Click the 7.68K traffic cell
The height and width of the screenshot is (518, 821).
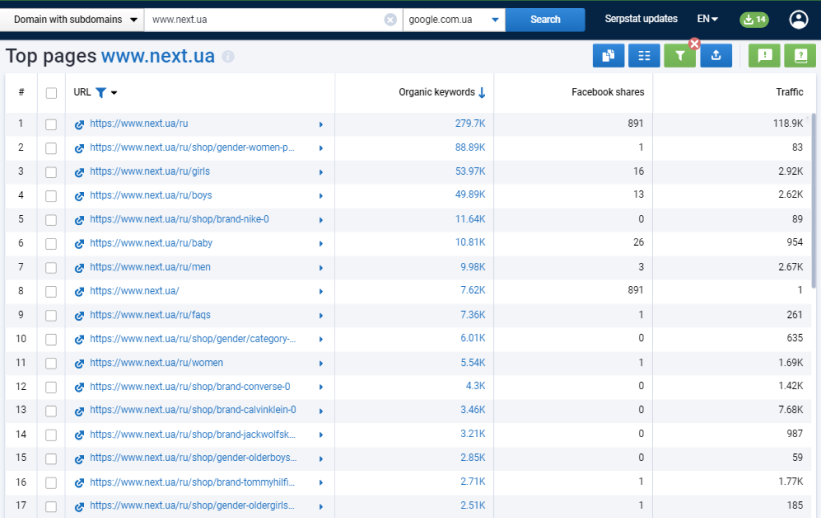[790, 410]
